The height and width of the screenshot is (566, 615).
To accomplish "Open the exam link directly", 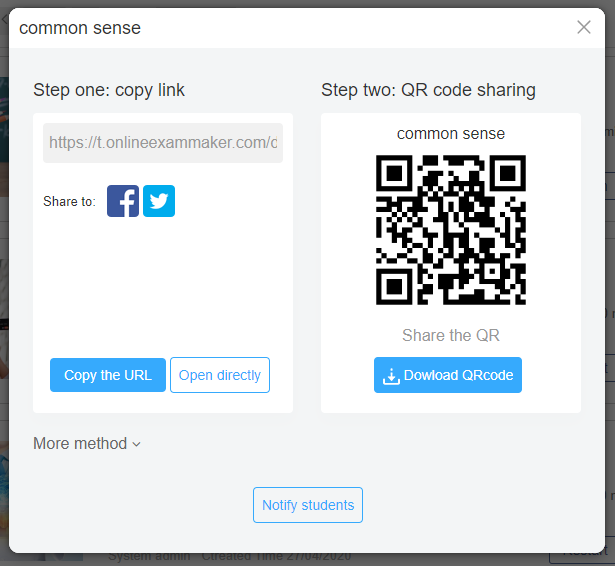I will point(220,375).
